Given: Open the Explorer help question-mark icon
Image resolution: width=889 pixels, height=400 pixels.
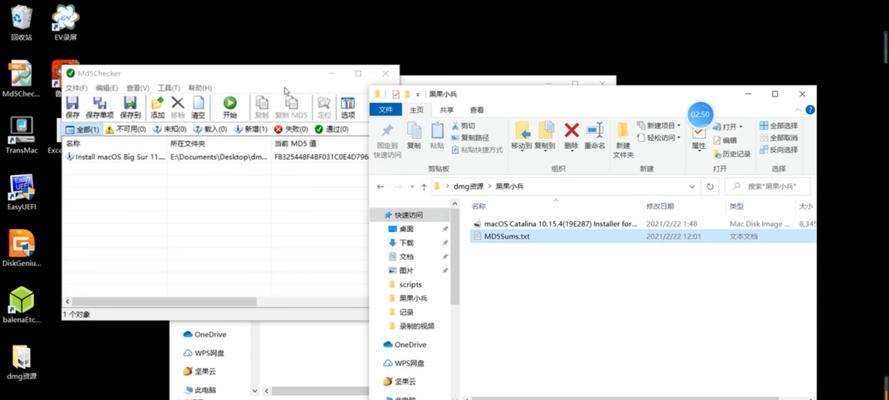Looking at the screenshot, I should 810,109.
